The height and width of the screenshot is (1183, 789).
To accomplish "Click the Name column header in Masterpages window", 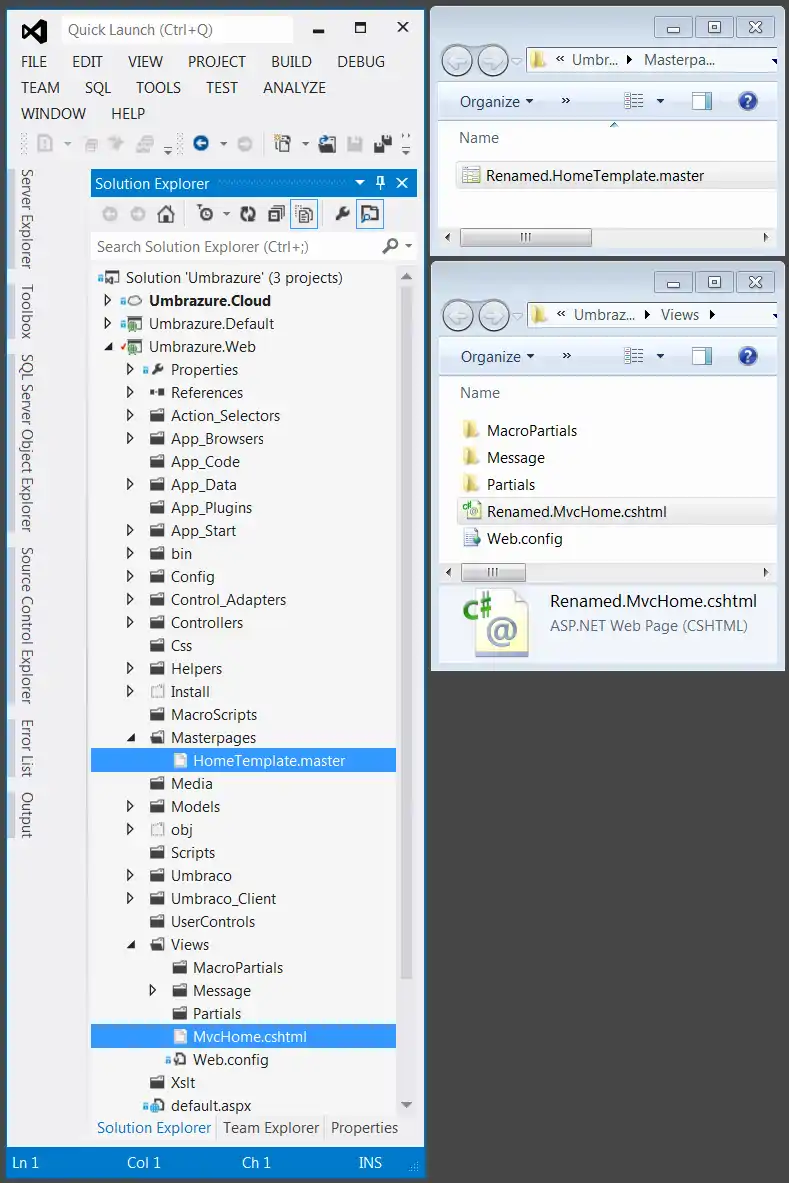I will point(479,138).
